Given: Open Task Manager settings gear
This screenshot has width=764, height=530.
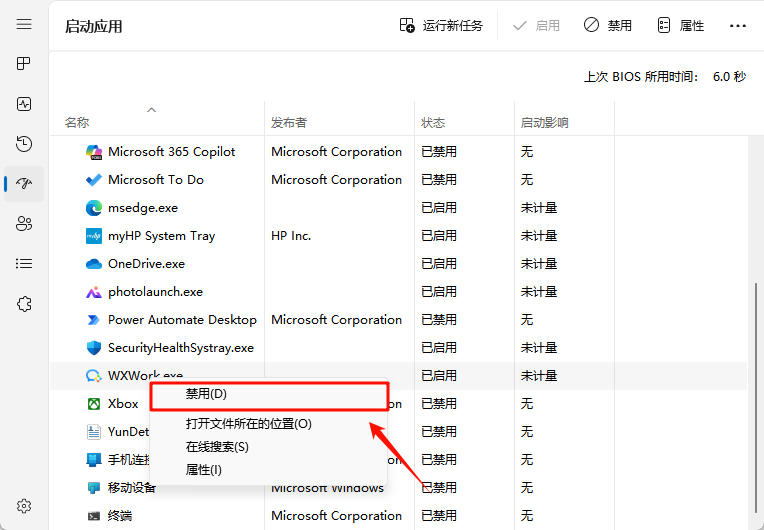Looking at the screenshot, I should click(x=24, y=506).
